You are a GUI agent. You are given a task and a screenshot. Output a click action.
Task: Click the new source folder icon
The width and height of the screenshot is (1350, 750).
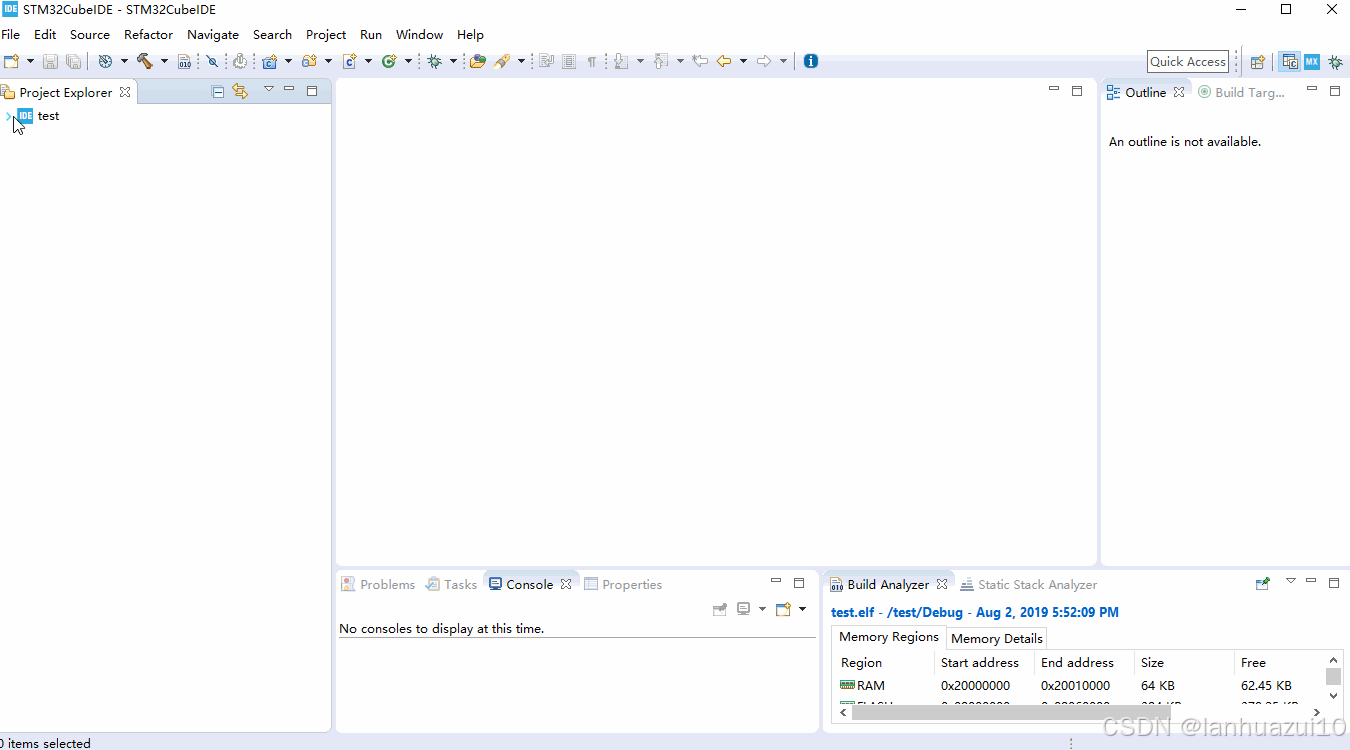pos(309,61)
